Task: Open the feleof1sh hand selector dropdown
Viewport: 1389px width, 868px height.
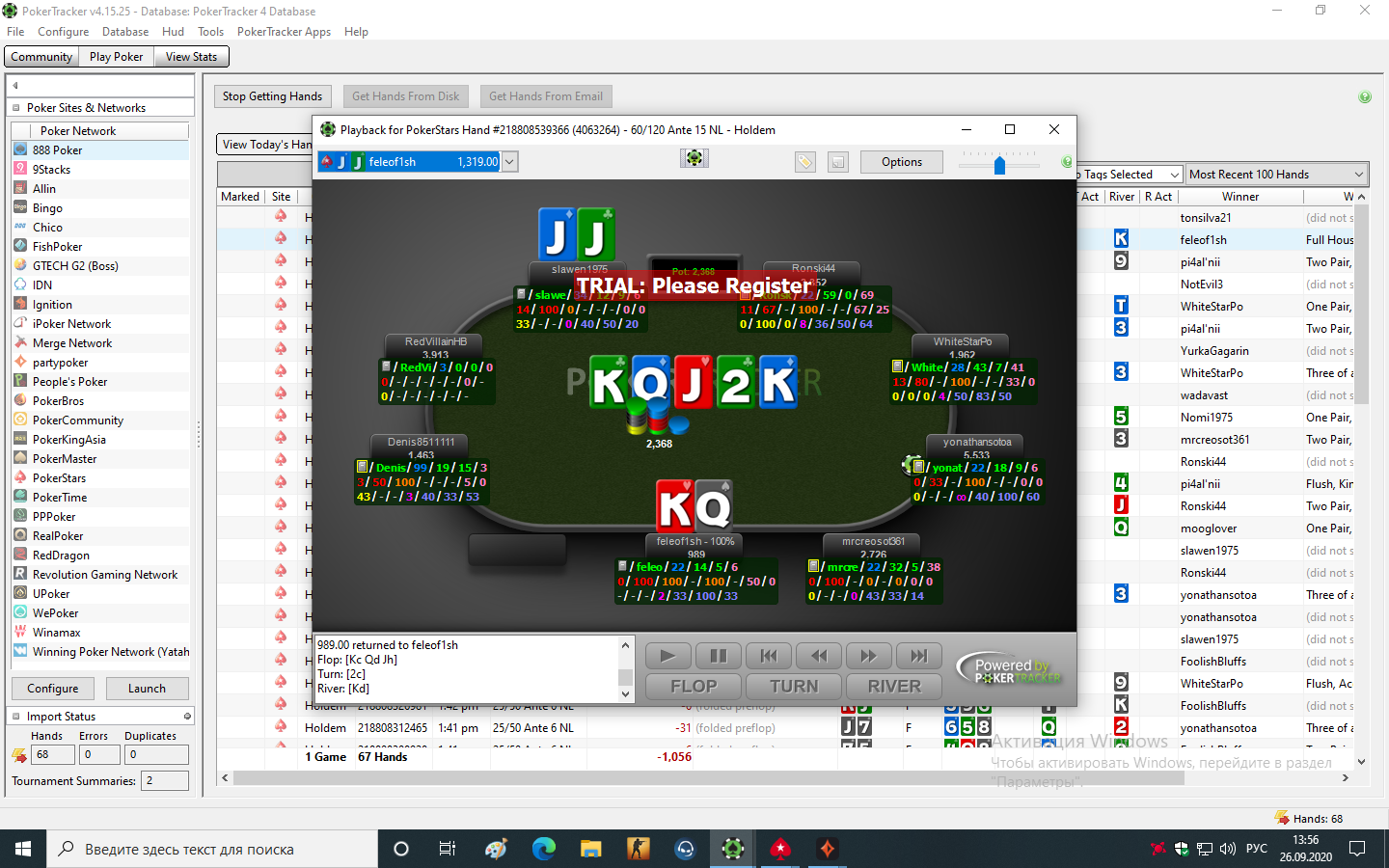Action: 509,162
